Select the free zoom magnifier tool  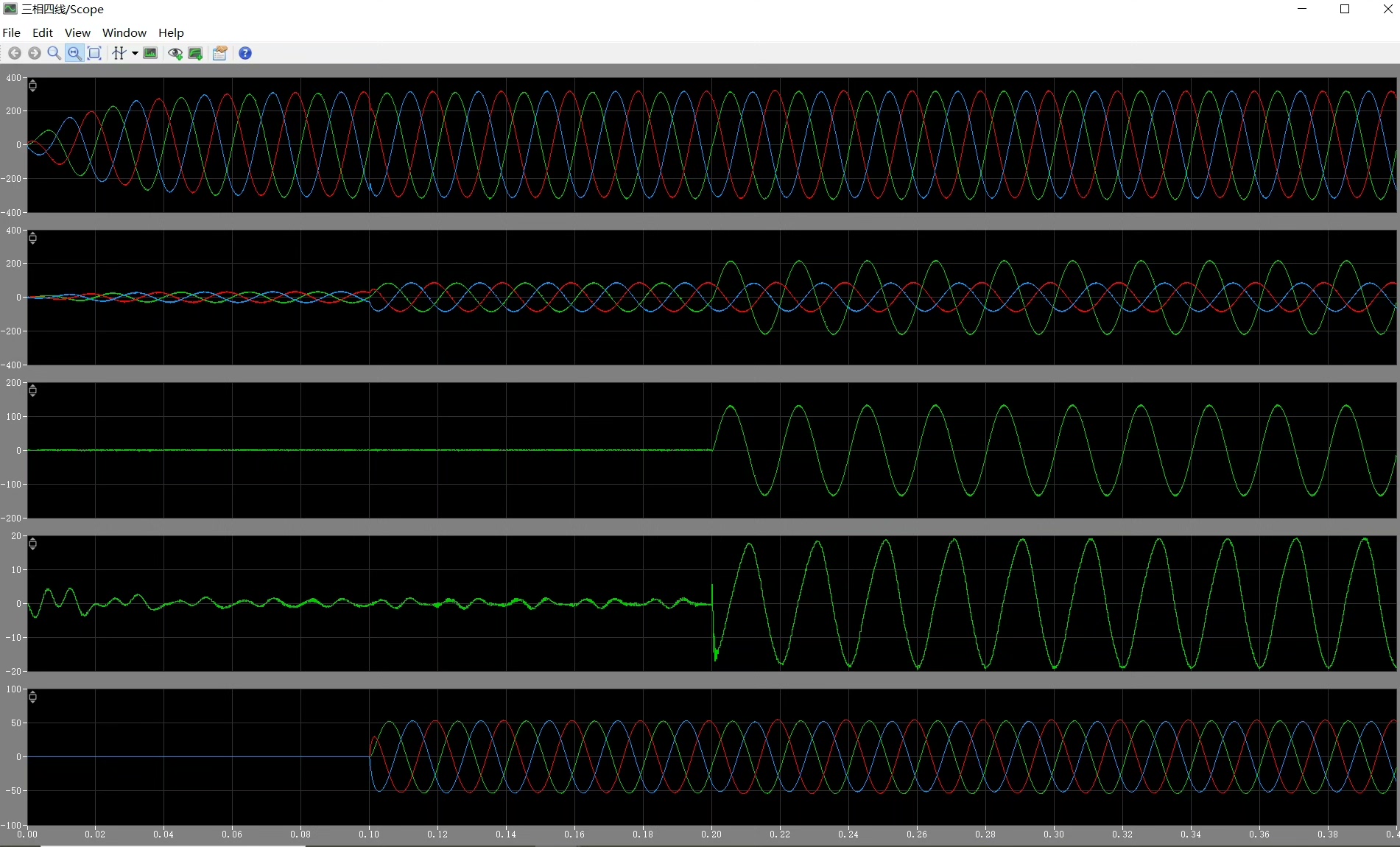[54, 53]
